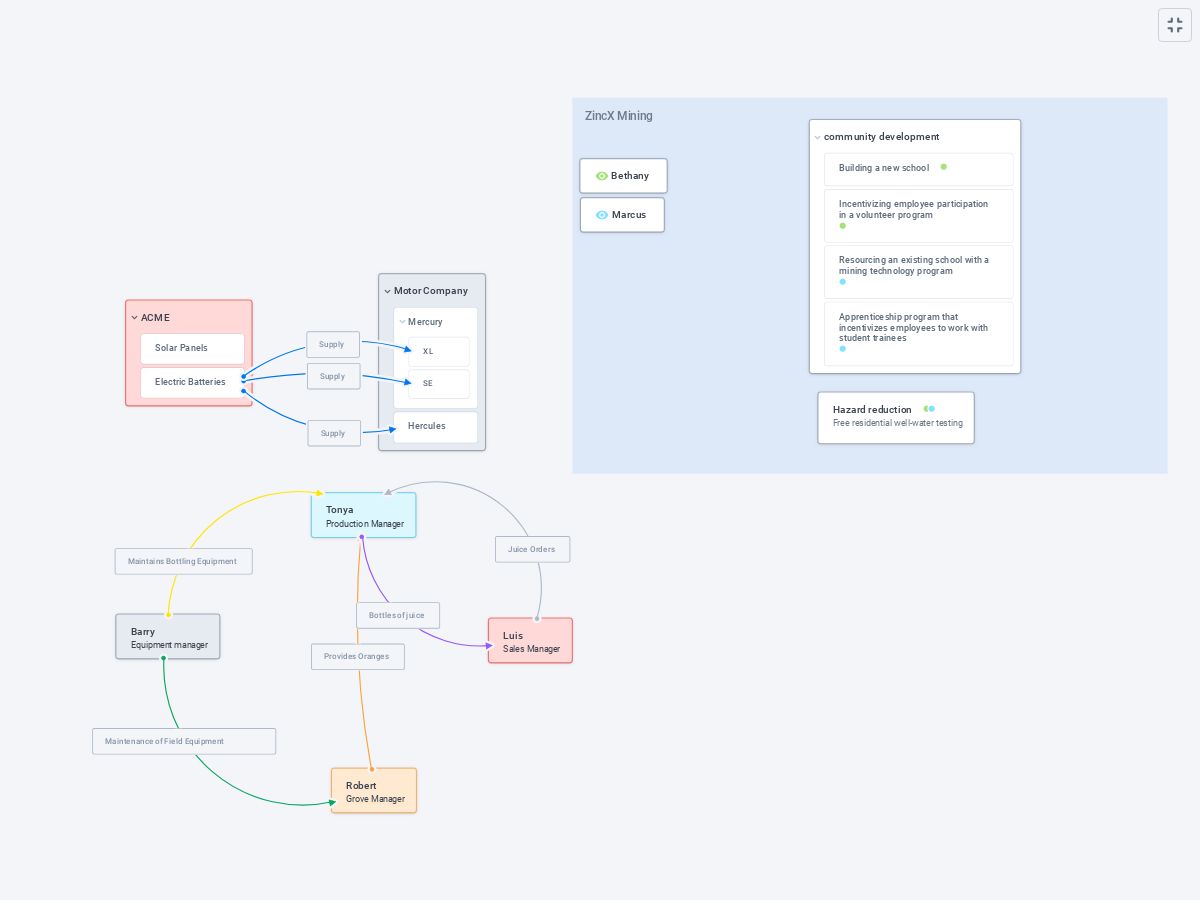
Task: Collapse the ACME group chevron
Action: [134, 318]
